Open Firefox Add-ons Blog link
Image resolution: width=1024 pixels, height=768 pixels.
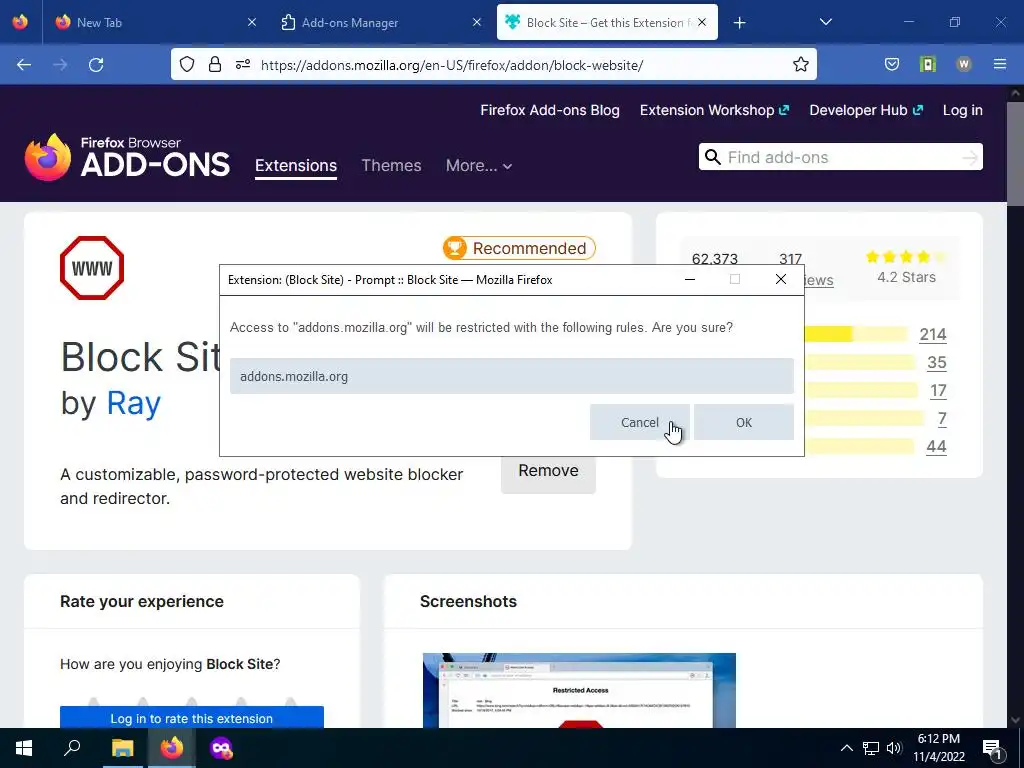[550, 110]
